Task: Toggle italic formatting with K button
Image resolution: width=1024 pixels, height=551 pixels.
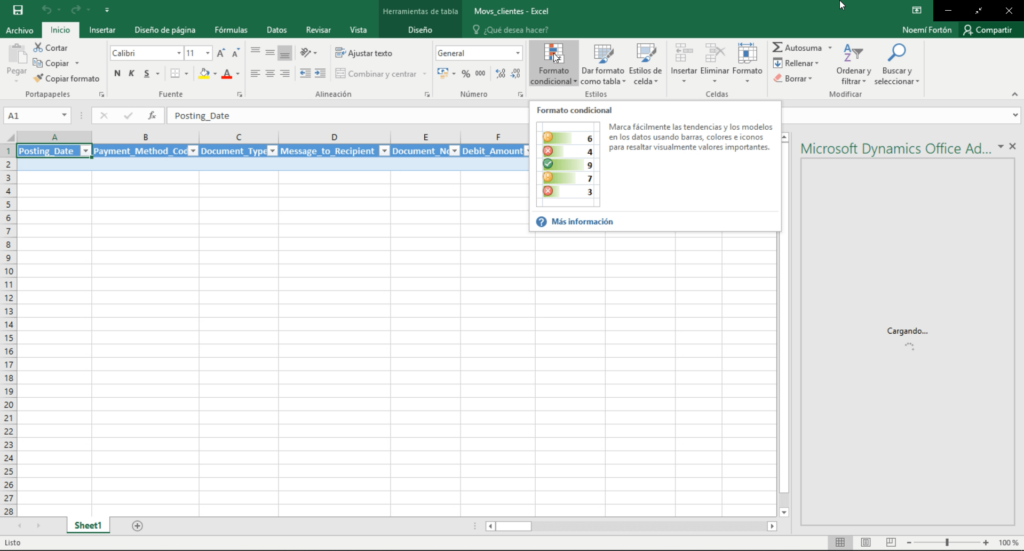Action: click(x=131, y=73)
